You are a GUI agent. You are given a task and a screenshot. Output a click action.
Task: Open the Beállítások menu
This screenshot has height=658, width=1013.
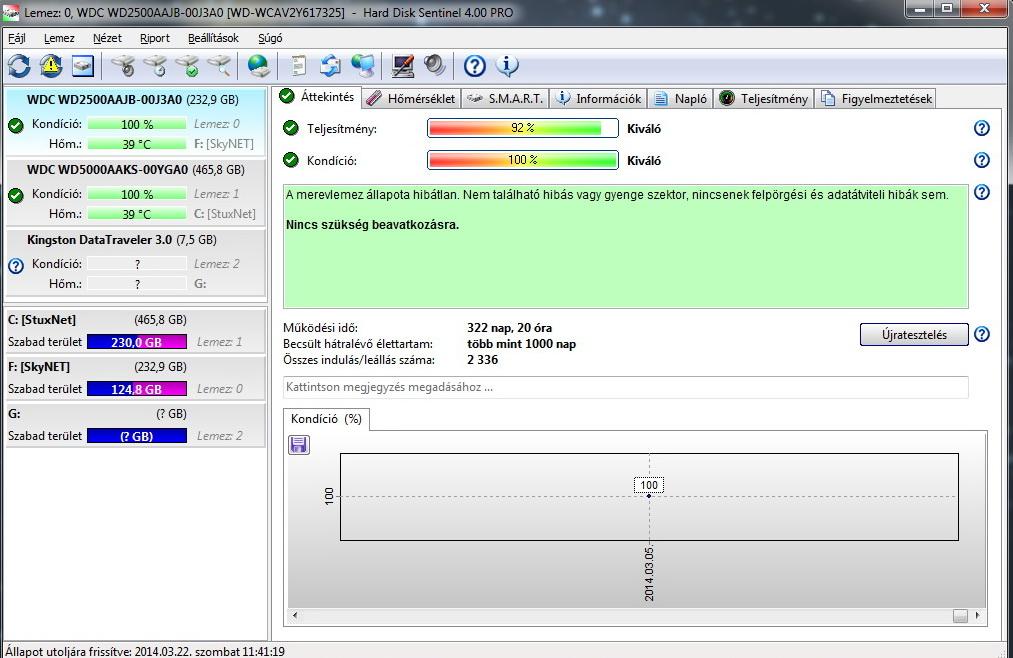(x=213, y=38)
